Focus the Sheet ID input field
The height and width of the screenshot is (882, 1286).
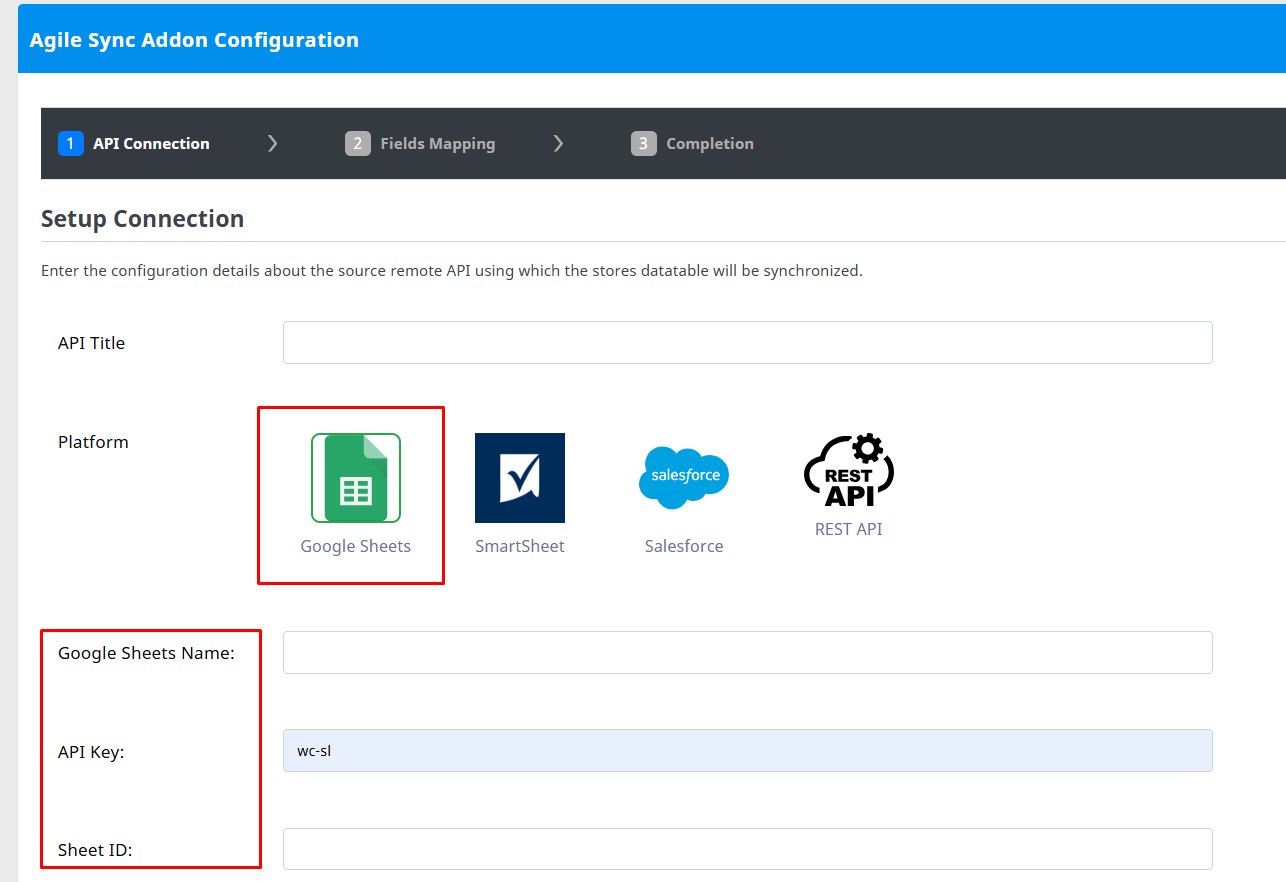(x=748, y=849)
